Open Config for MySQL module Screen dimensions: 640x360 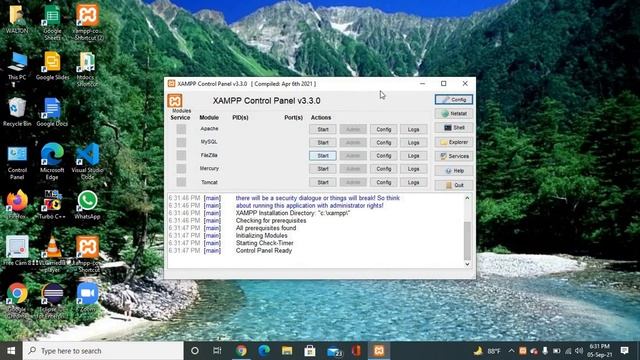tap(384, 142)
